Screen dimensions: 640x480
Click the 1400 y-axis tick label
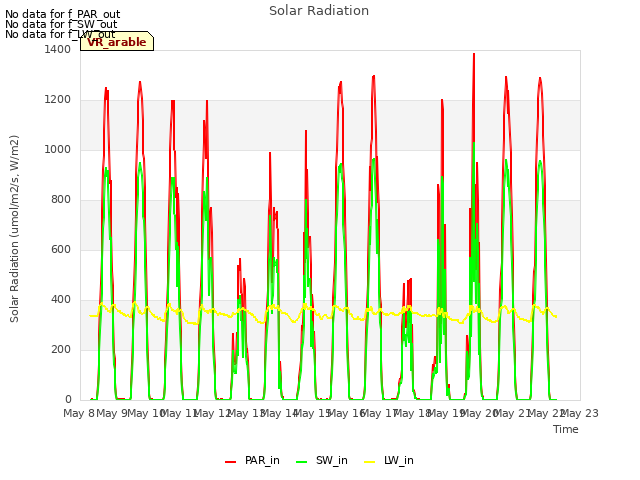58,49
